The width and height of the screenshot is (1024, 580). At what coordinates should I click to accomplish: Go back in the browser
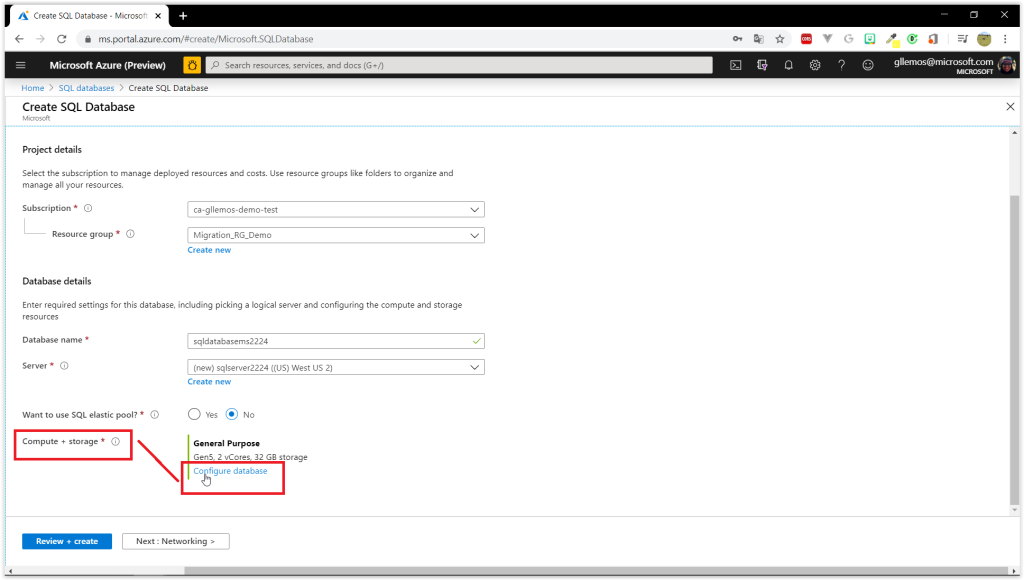19,39
